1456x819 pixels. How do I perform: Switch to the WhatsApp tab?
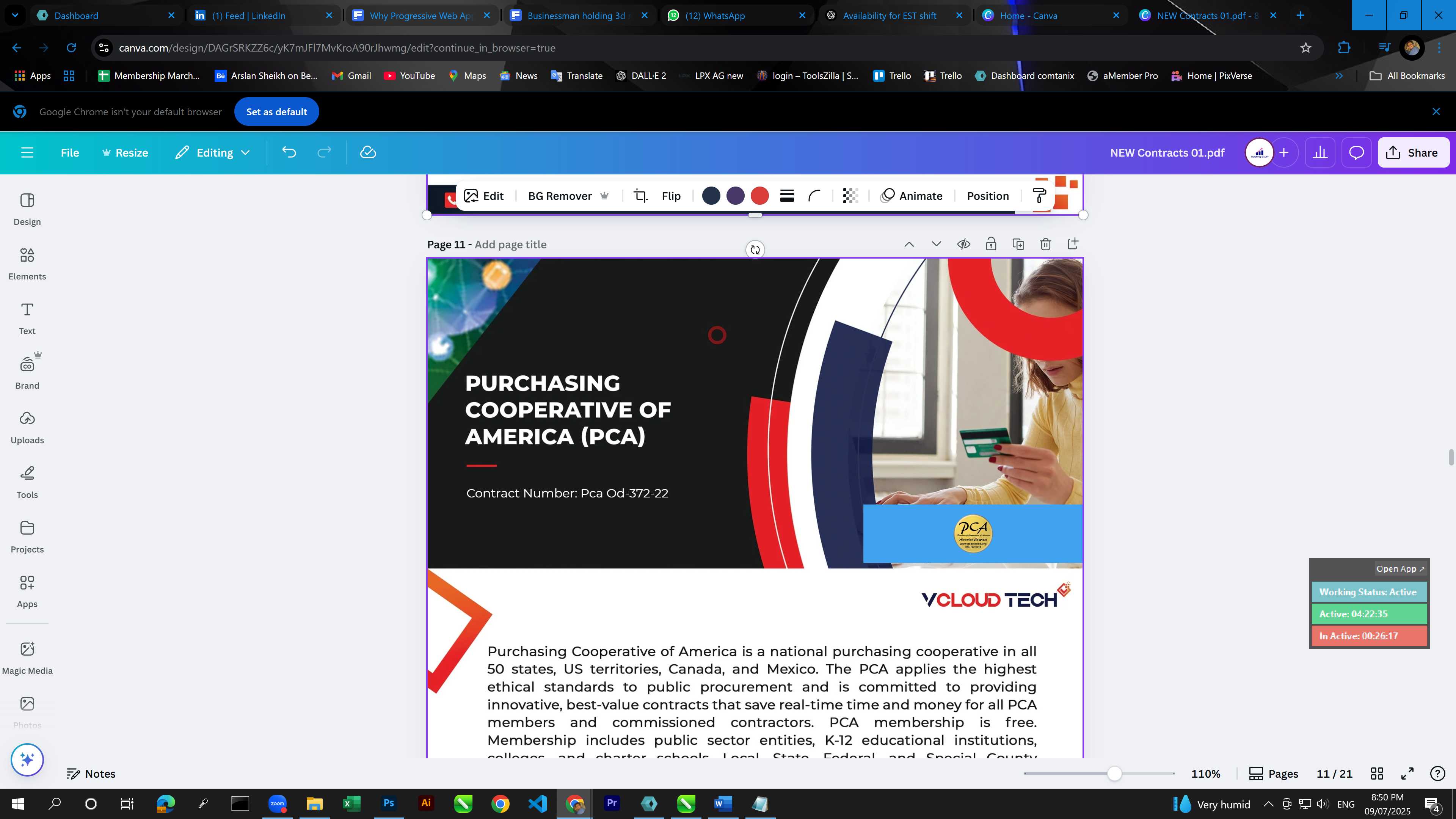click(x=736, y=15)
